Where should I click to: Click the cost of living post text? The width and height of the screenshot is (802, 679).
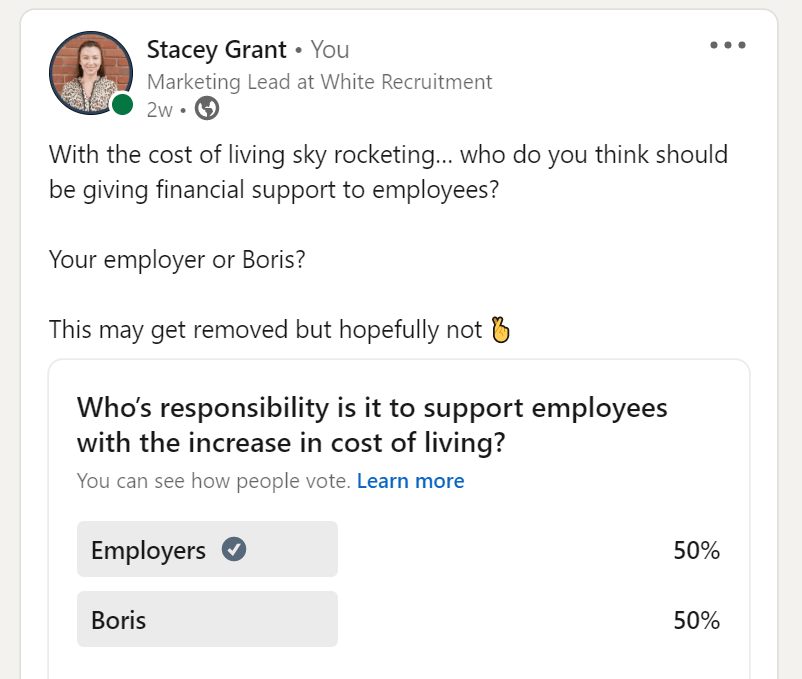coord(388,172)
